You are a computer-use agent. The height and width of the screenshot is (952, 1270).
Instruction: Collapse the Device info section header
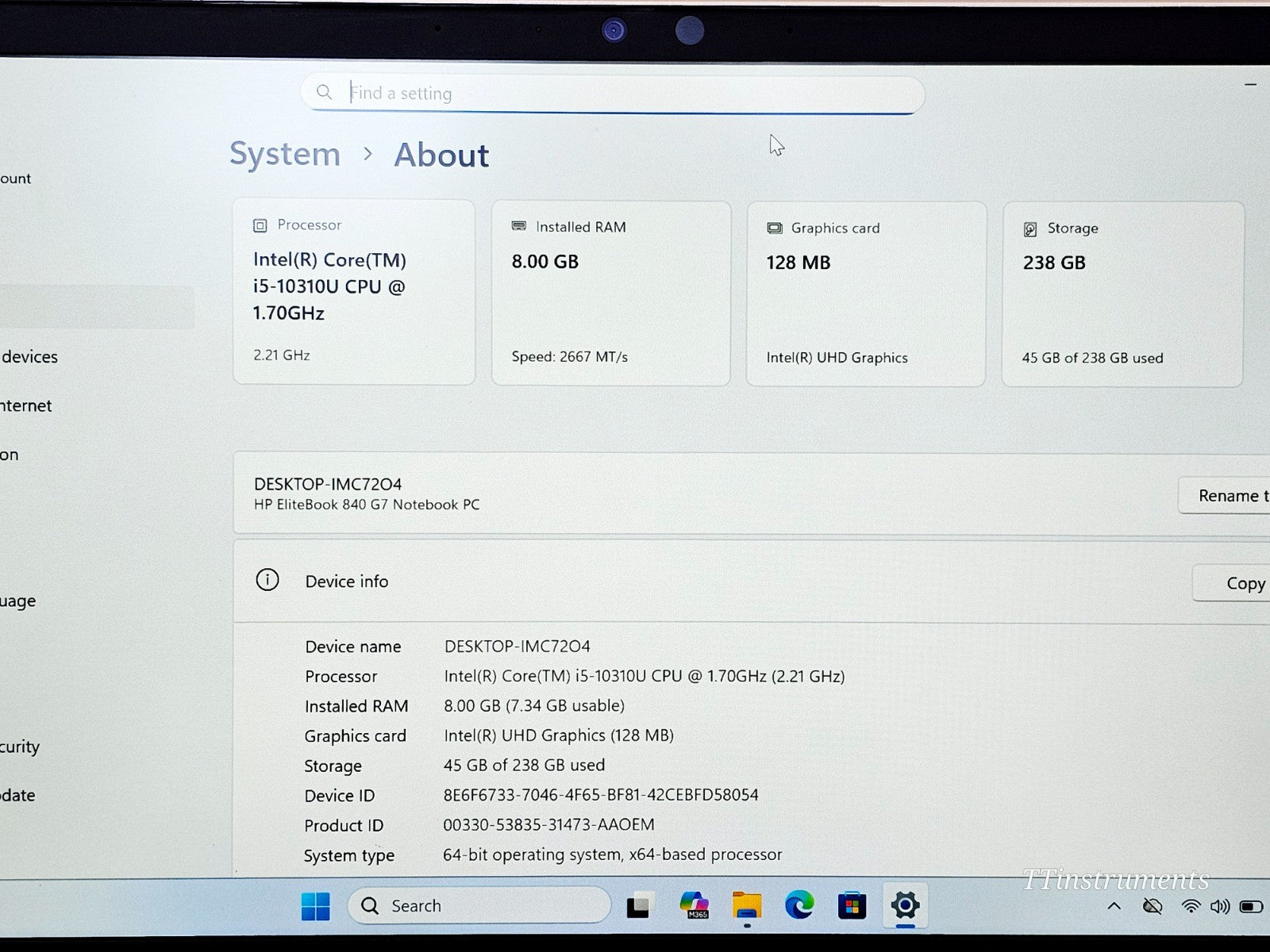(752, 582)
